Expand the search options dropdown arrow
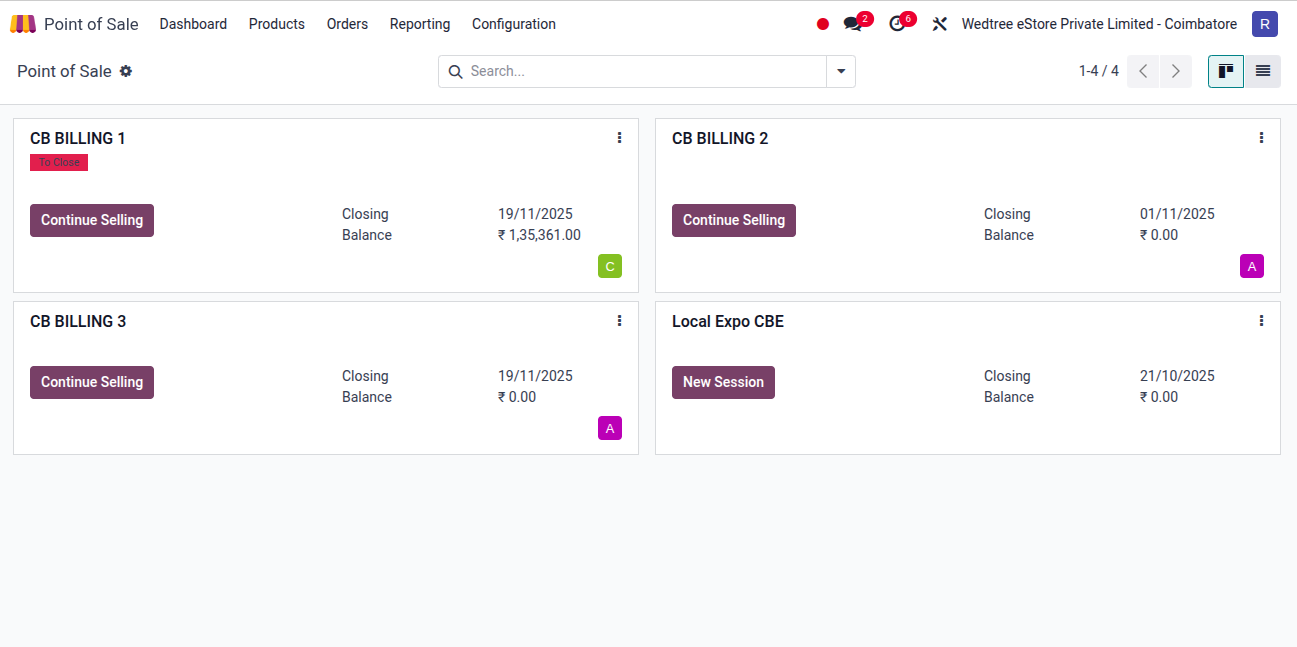 pos(841,71)
